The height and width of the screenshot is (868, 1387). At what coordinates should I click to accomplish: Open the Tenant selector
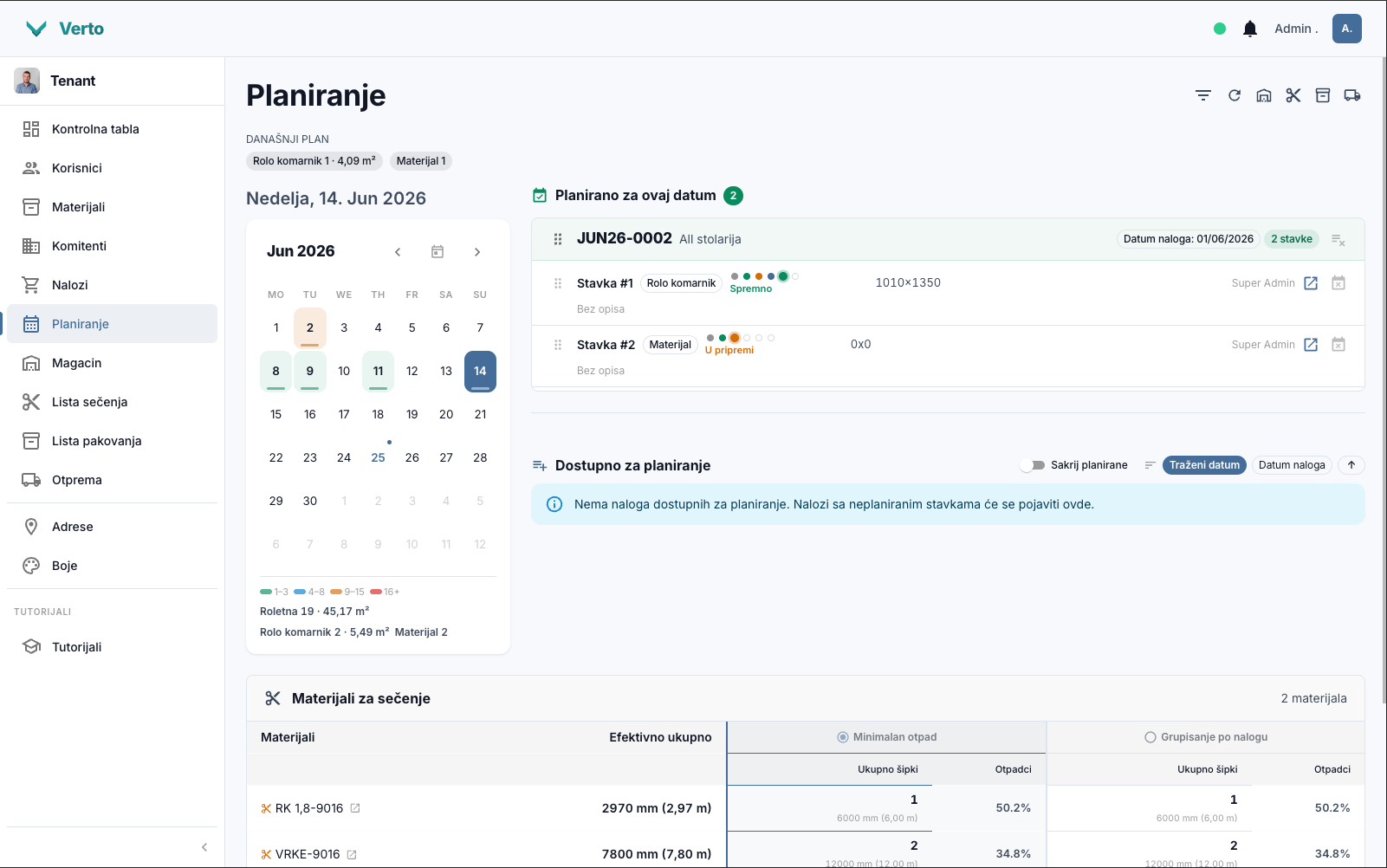click(x=112, y=81)
